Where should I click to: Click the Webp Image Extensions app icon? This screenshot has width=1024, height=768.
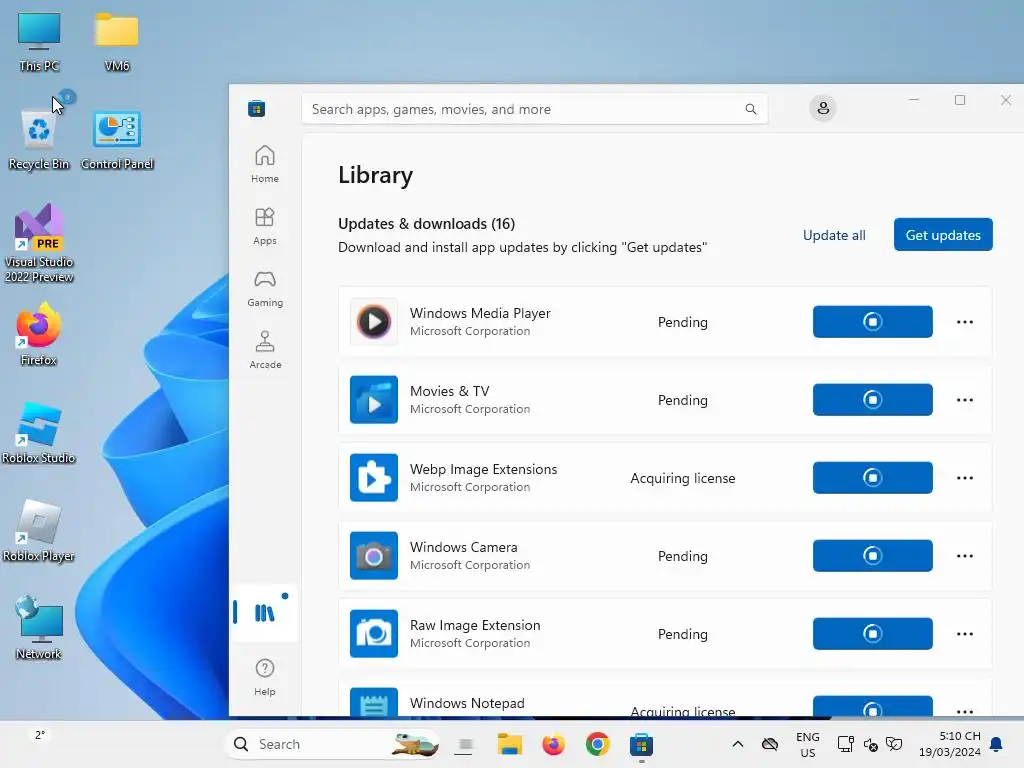(x=374, y=477)
